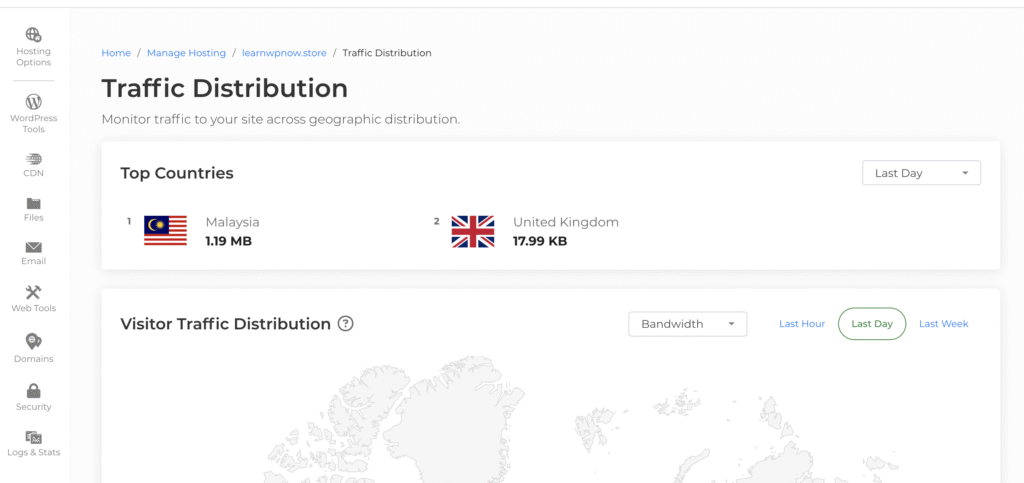Open Logs & Stats sidebar icon
The height and width of the screenshot is (483, 1024).
pos(33,437)
